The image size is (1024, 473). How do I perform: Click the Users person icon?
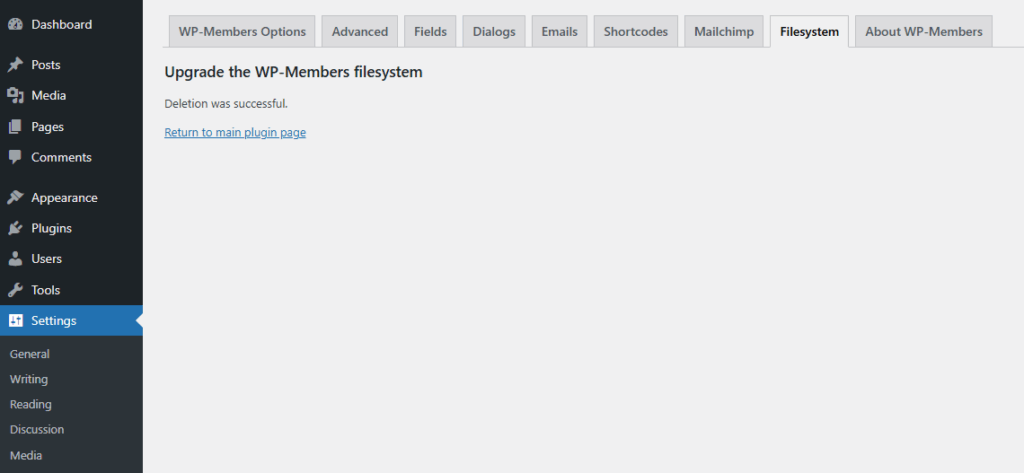point(15,259)
